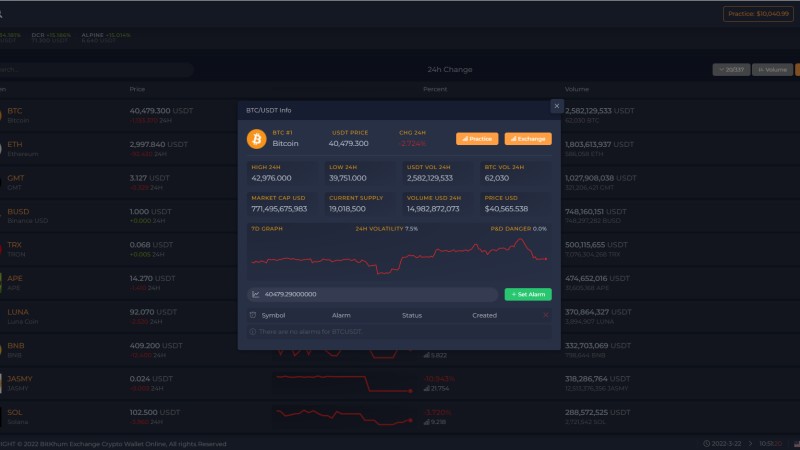The height and width of the screenshot is (450, 800).
Task: Click Practice balance button at top right
Action: pyautogui.click(x=758, y=14)
